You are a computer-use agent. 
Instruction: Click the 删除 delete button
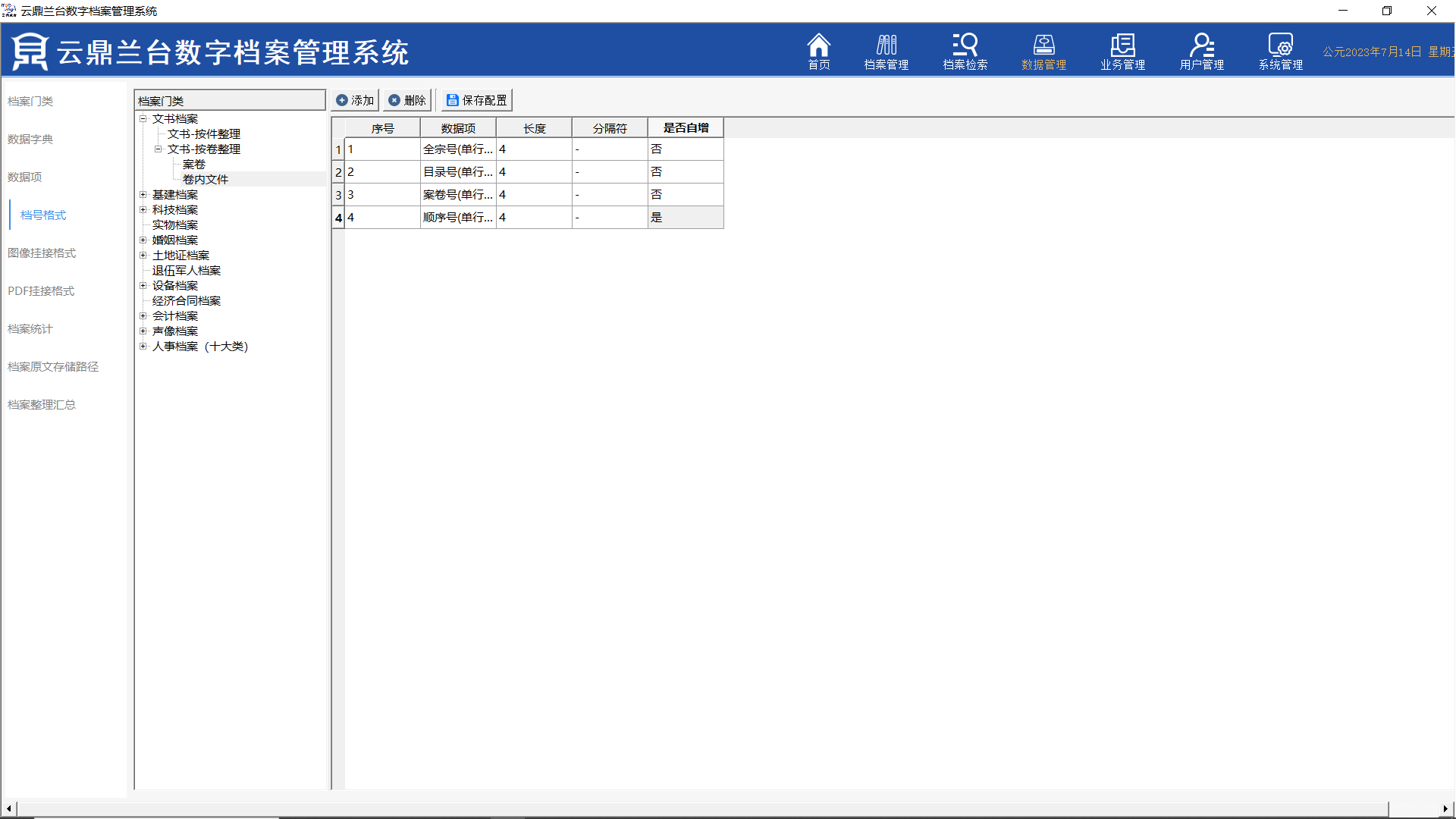407,100
